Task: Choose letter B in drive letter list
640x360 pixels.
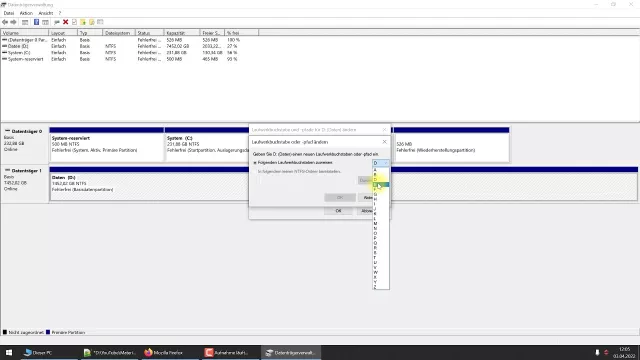Action: click(x=380, y=175)
